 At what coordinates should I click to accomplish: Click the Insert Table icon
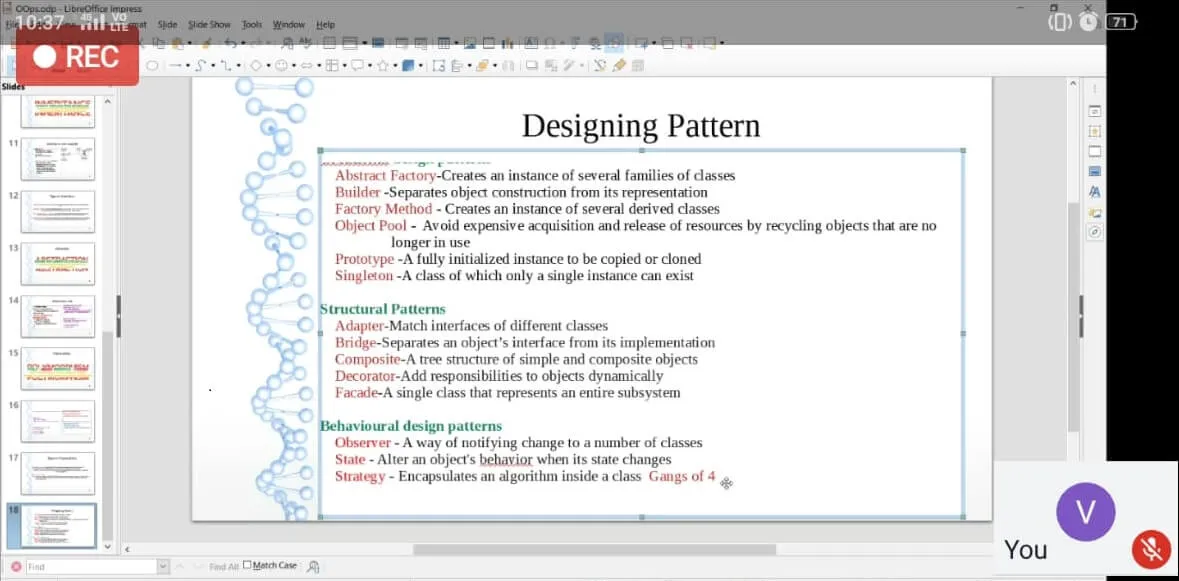(x=444, y=44)
